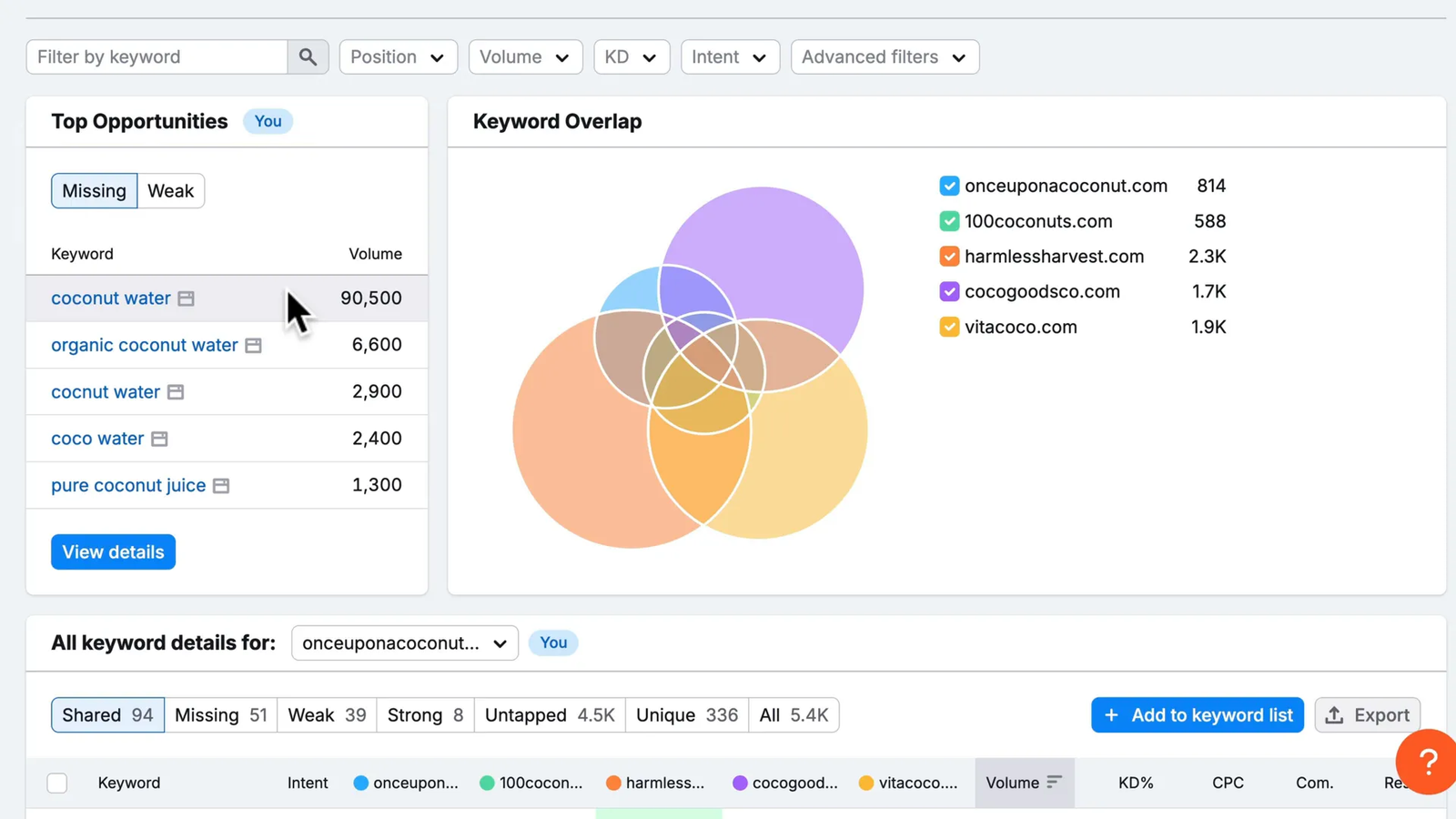Open the pure coconut juice link

click(x=128, y=486)
